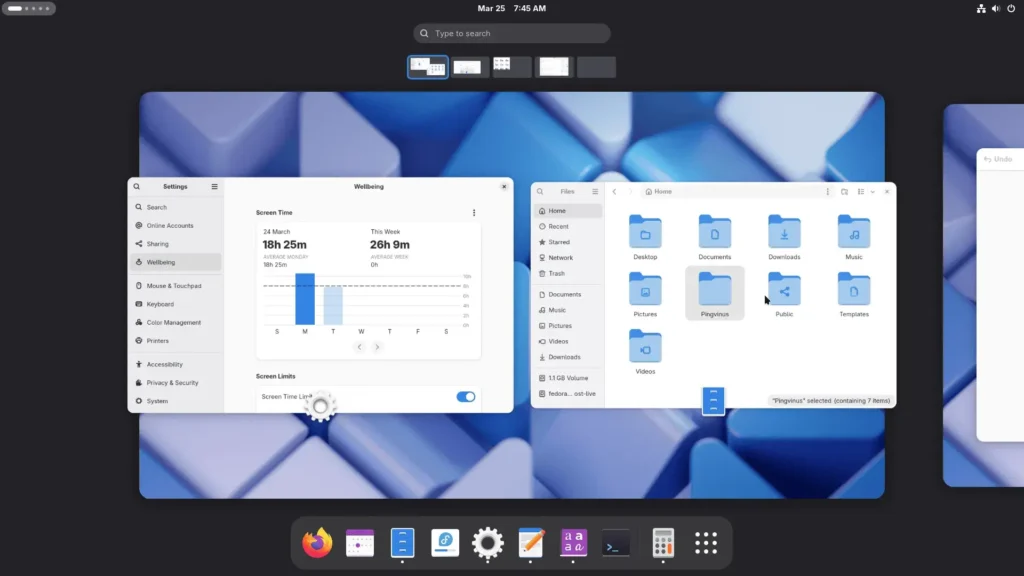Screen dimensions: 1024x576
Task: Click the search icon in the Files sidebar
Action: click(541, 191)
